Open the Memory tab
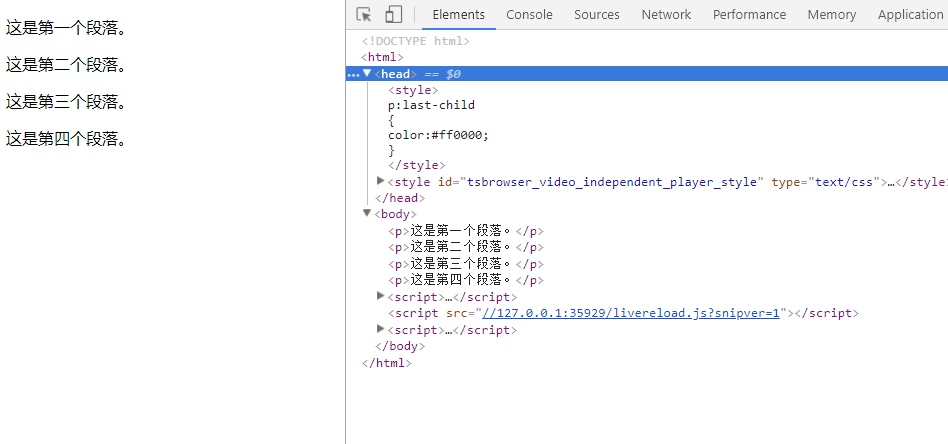This screenshot has width=948, height=444. click(x=832, y=15)
